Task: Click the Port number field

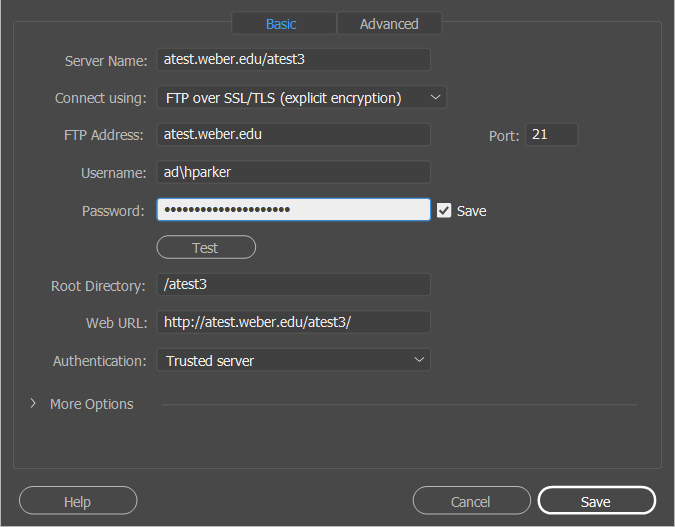Action: click(552, 135)
